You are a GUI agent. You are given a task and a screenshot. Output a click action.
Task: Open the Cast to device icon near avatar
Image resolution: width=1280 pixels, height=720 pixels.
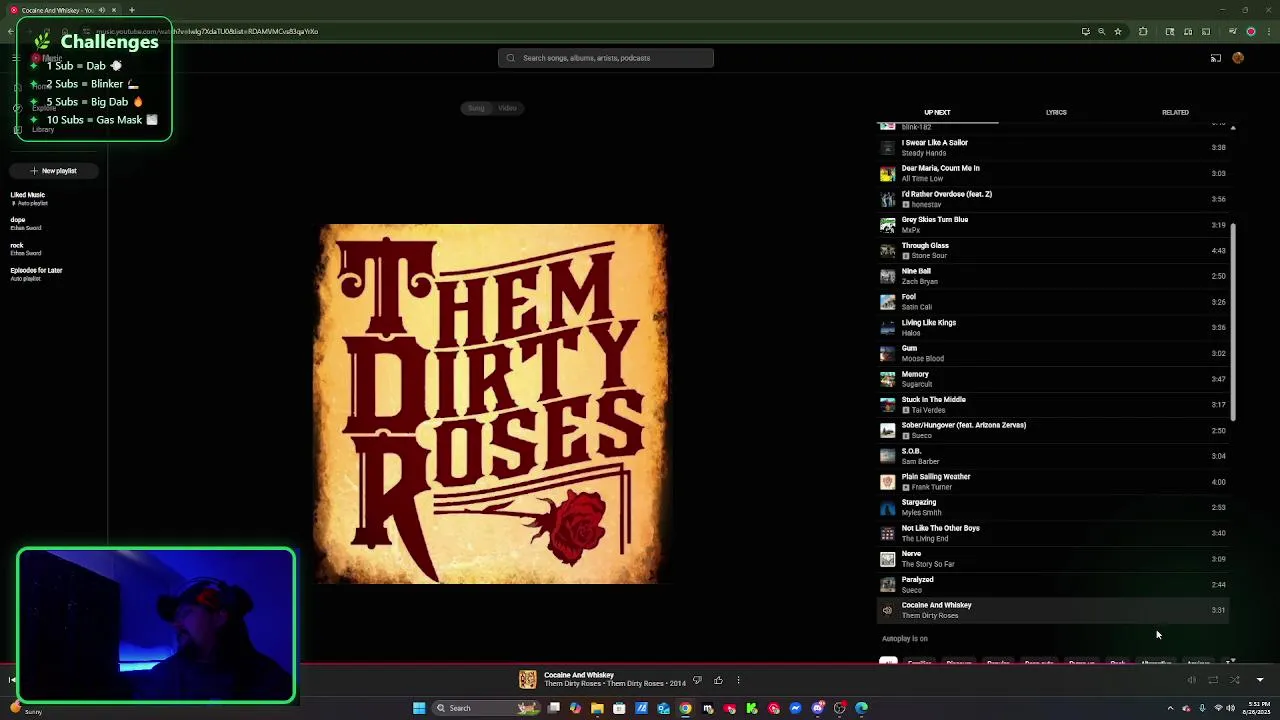1216,58
